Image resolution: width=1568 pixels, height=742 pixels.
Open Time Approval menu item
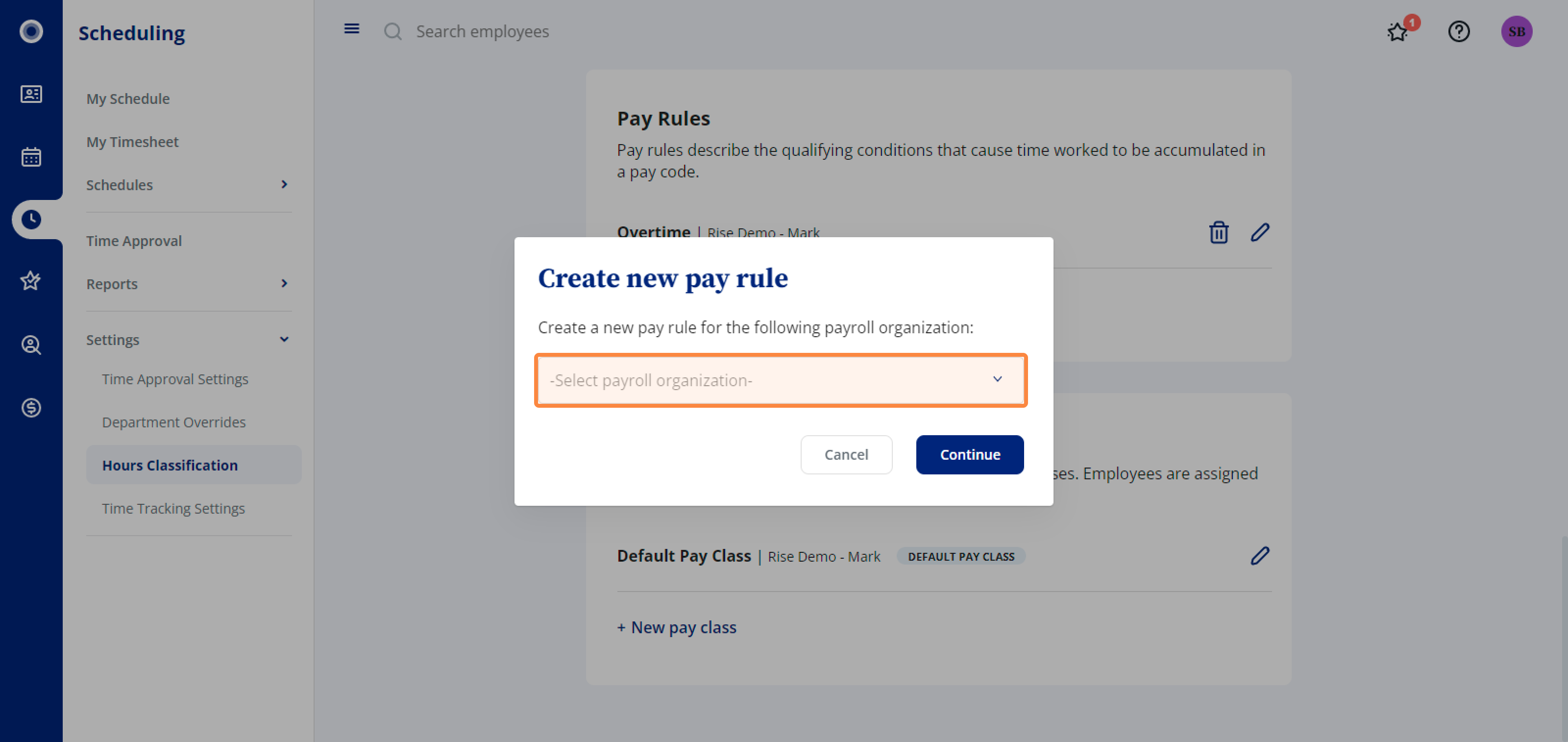(134, 241)
